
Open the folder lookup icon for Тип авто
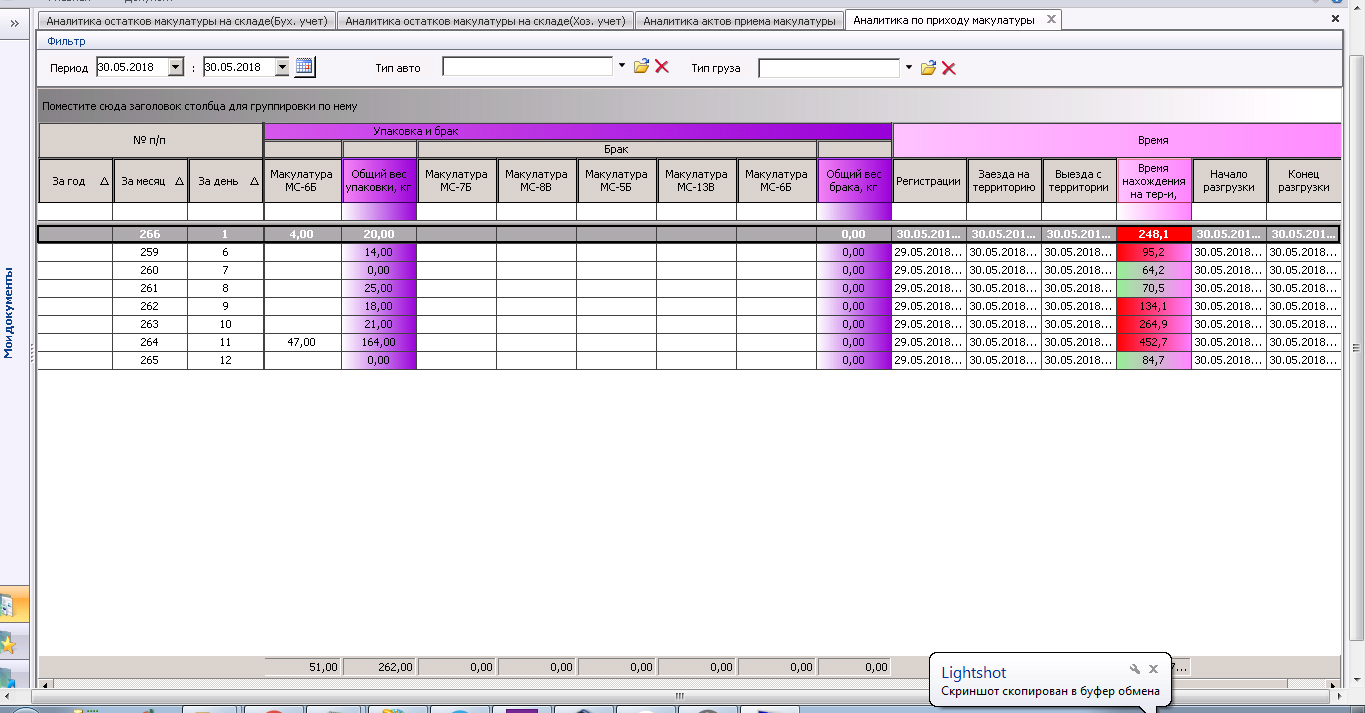[x=641, y=67]
